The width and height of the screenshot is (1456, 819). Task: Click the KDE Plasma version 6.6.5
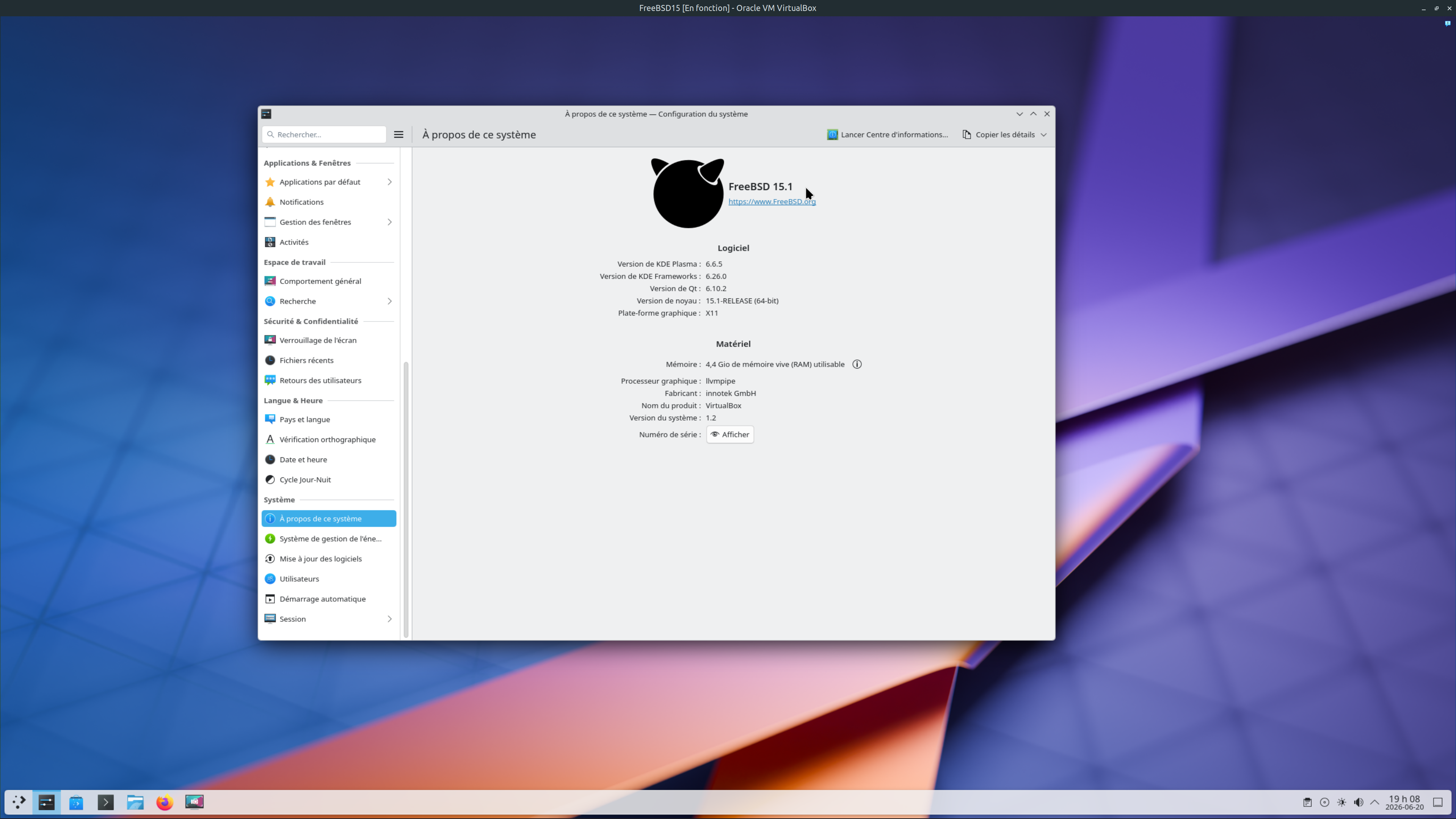pyautogui.click(x=714, y=264)
